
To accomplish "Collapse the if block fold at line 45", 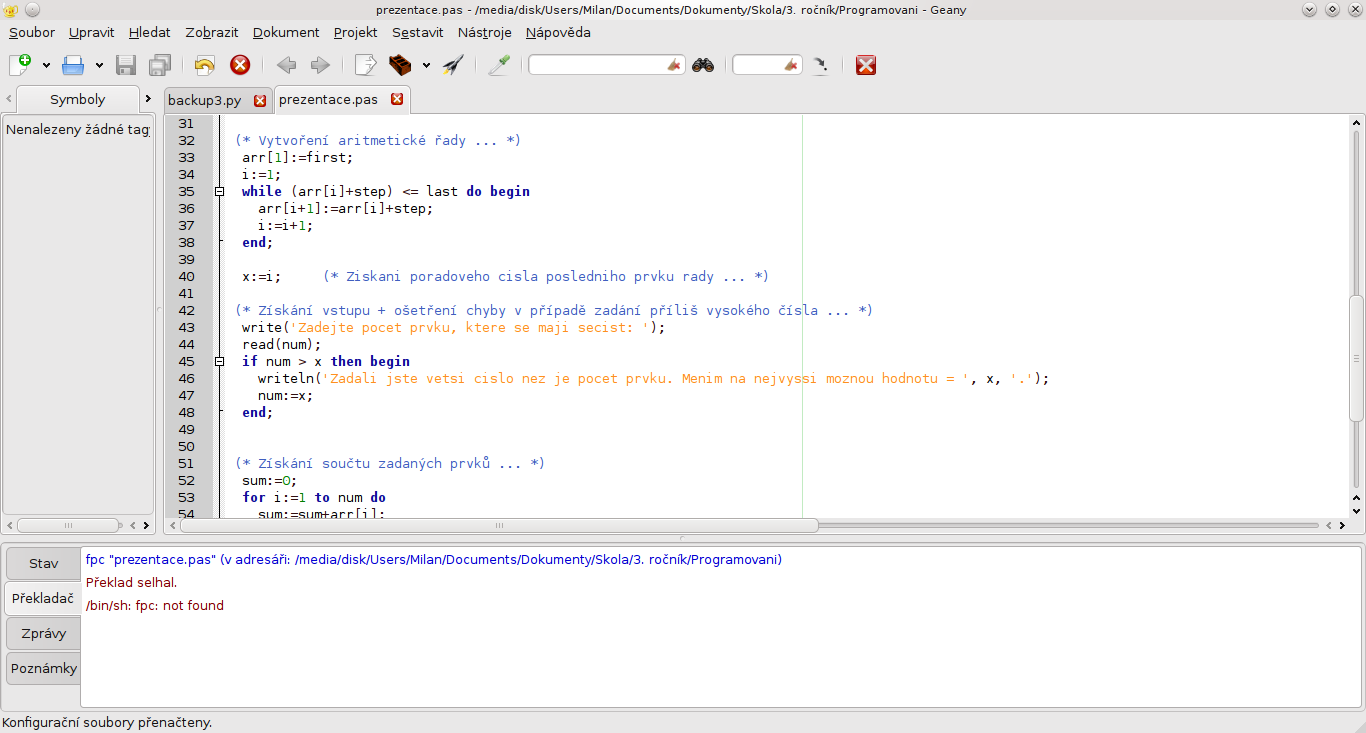I will pyautogui.click(x=219, y=361).
